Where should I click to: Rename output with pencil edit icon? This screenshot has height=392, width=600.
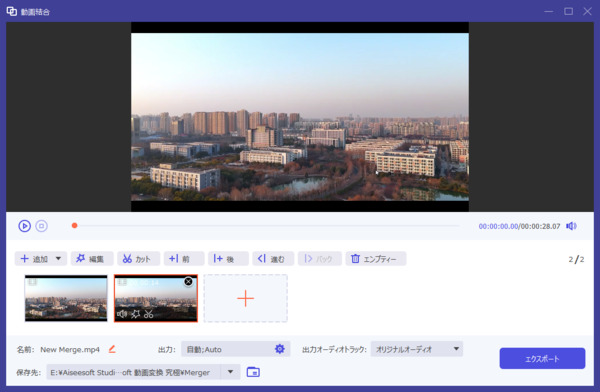112,349
